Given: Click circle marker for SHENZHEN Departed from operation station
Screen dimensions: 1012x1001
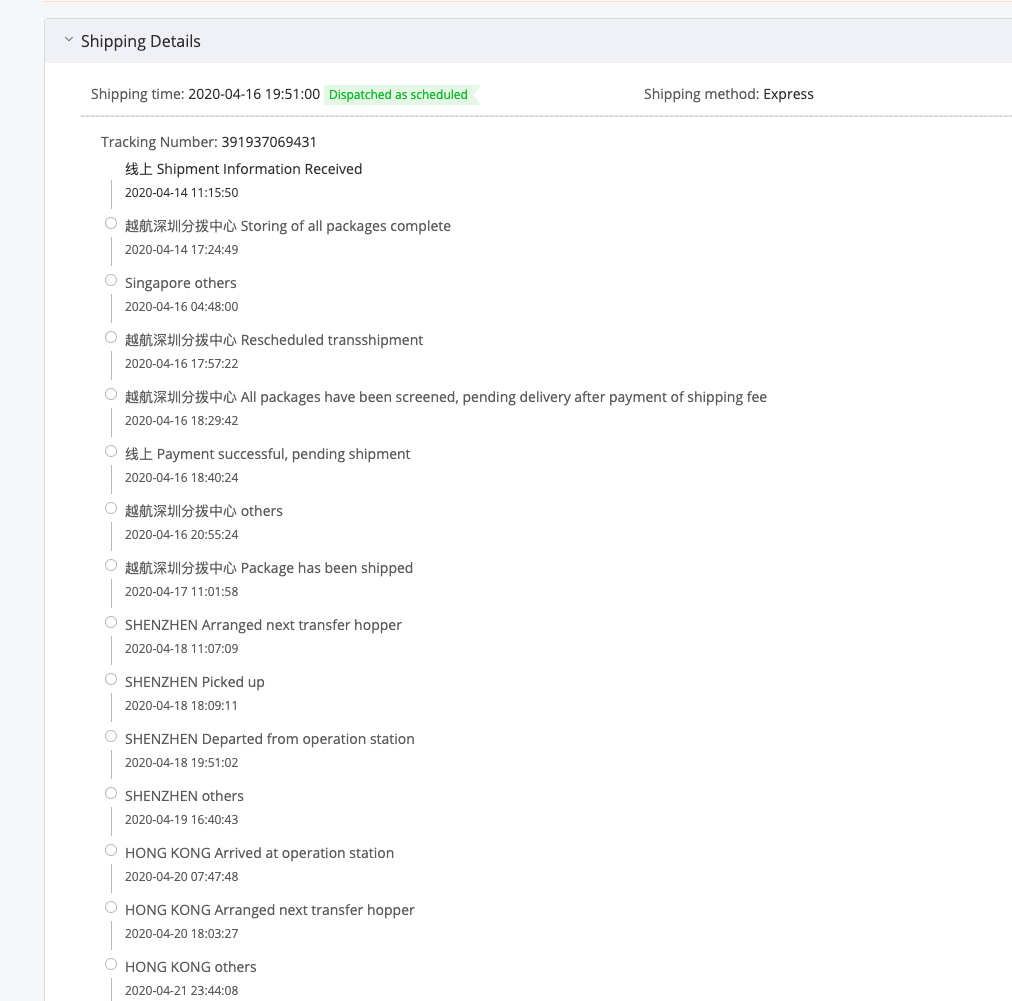Looking at the screenshot, I should (x=111, y=736).
